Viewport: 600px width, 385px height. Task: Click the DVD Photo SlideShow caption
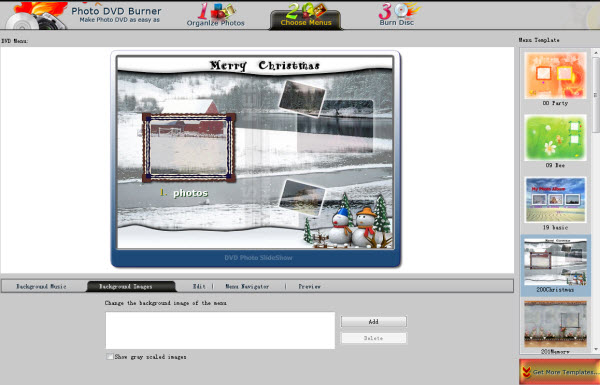(x=258, y=258)
